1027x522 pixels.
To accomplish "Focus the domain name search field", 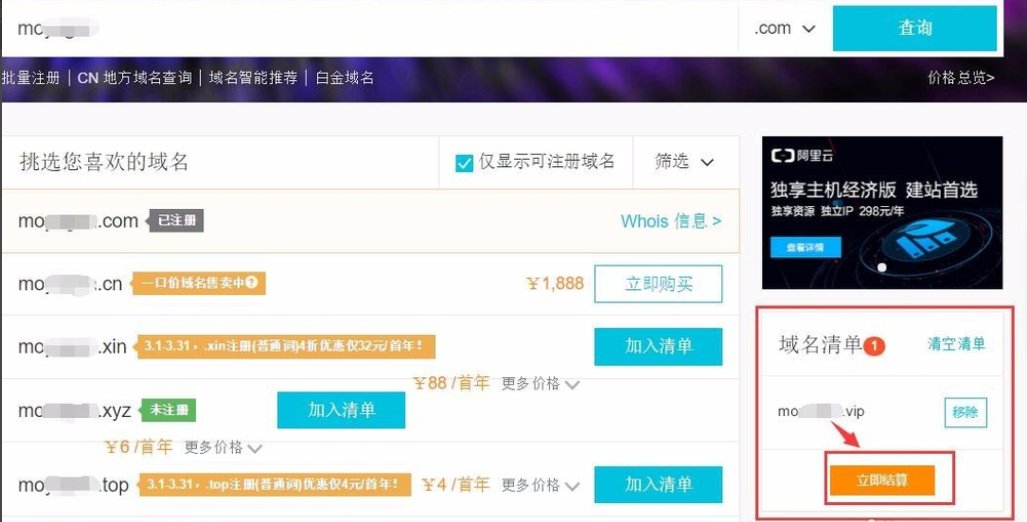I will pyautogui.click(x=370, y=28).
